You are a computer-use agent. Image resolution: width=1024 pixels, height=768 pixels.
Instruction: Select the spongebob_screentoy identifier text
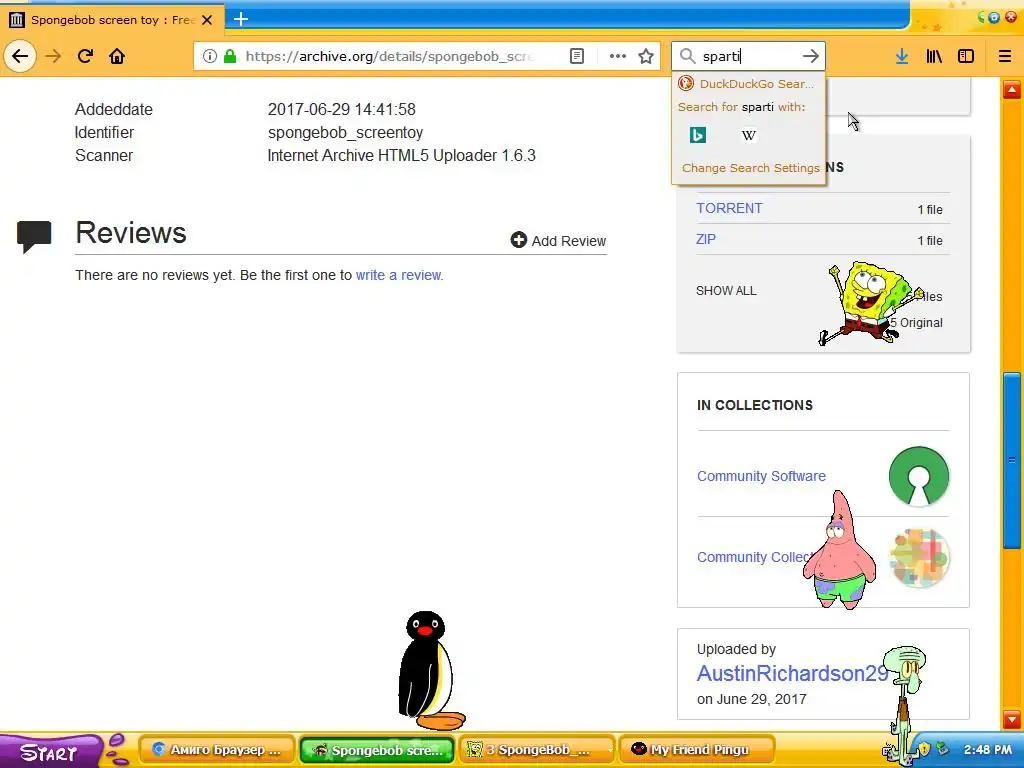click(x=345, y=133)
